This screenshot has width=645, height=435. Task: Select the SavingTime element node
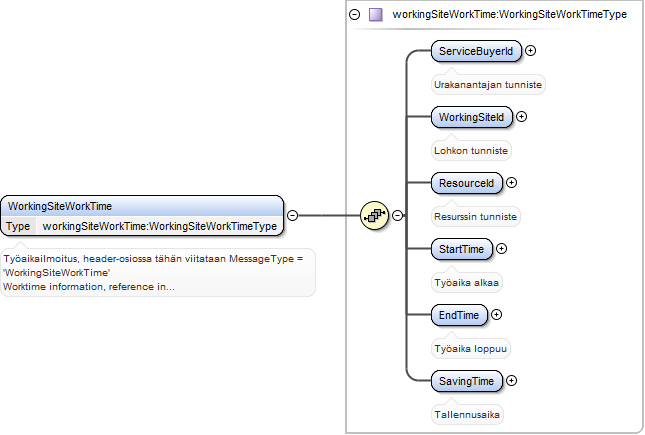[466, 381]
